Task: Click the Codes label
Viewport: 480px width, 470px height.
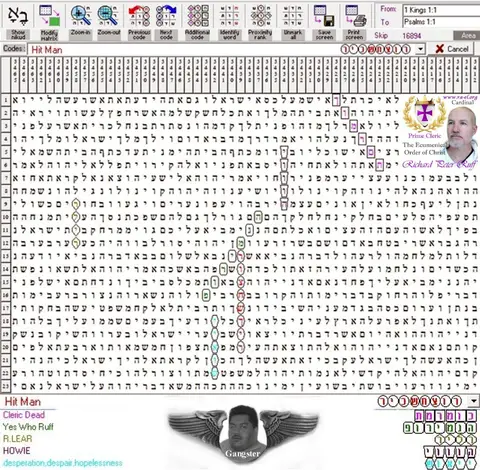Action: click(x=14, y=49)
